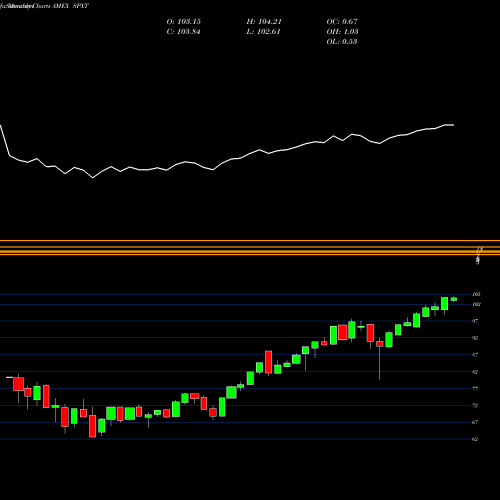The width and height of the screenshot is (500, 500).
Task: Click the 72 price axis label
Action: [x=475, y=406]
